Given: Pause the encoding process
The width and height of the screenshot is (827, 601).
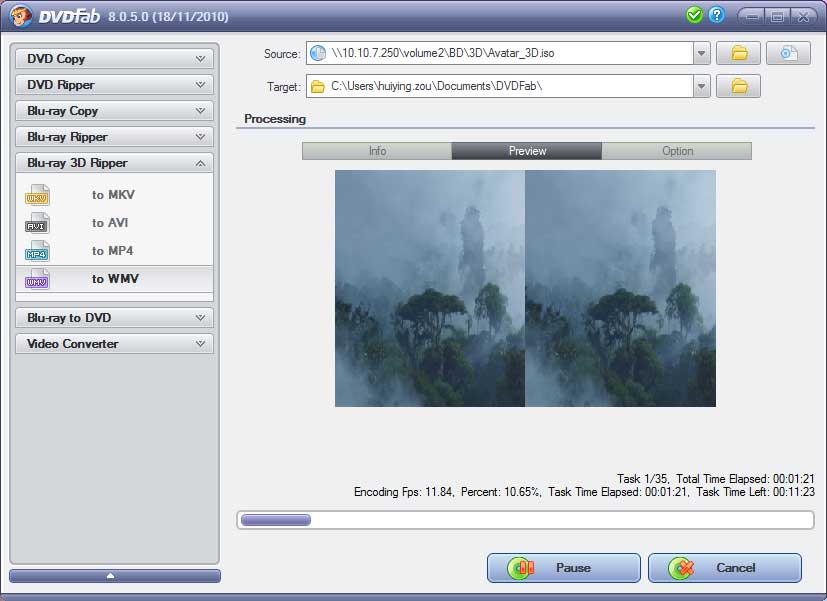Looking at the screenshot, I should pos(564,568).
